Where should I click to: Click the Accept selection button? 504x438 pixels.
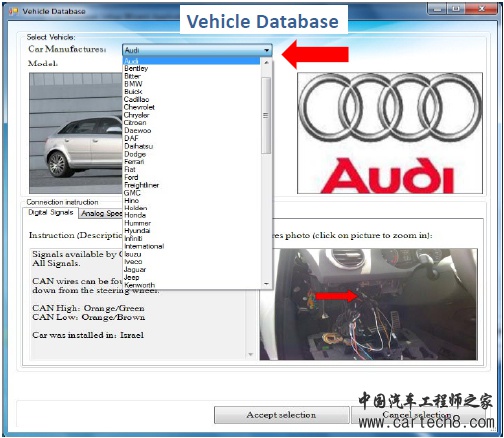281,415
